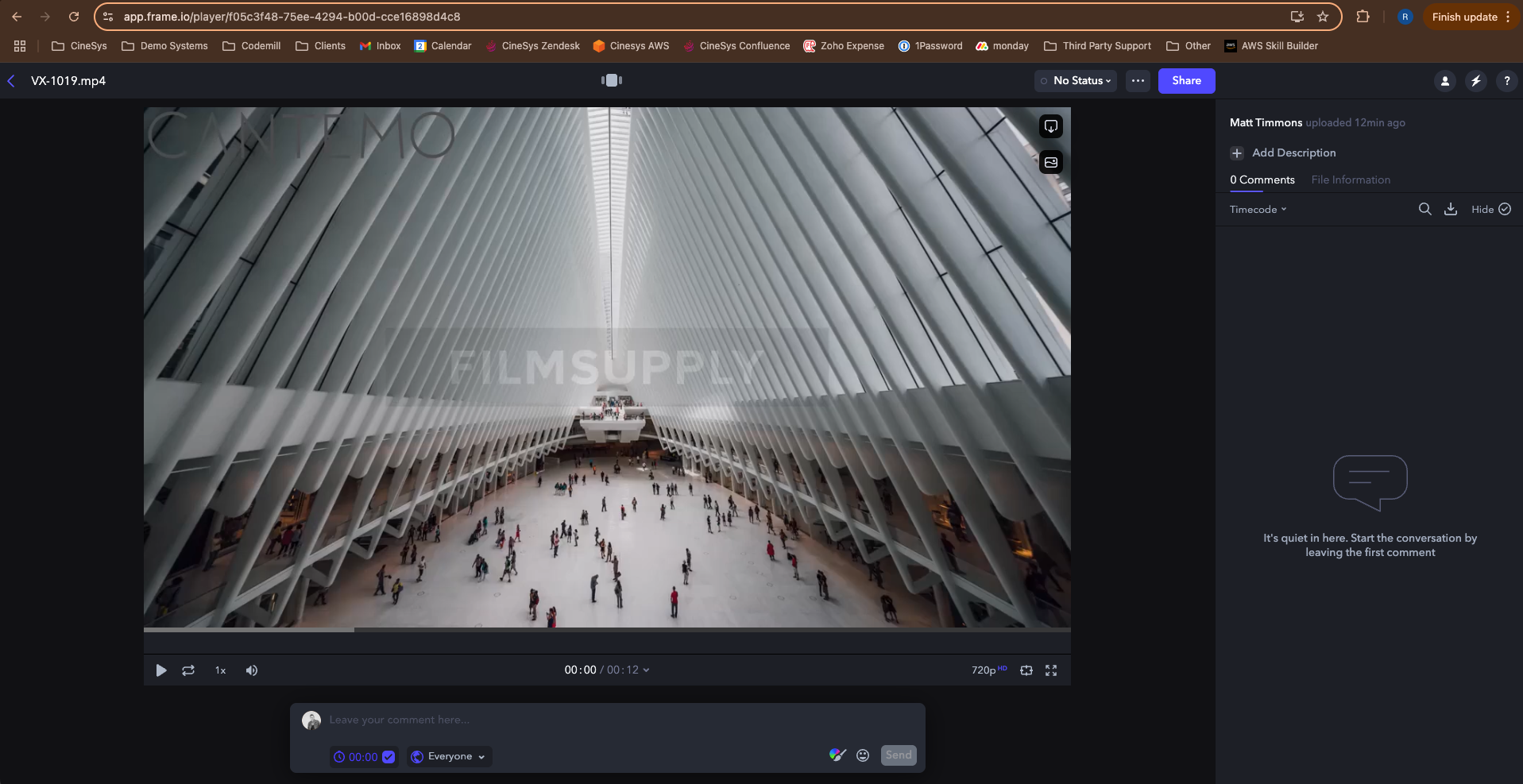This screenshot has height=784, width=1523.
Task: Click the comment overlay icon on video corner
Action: point(1051,126)
